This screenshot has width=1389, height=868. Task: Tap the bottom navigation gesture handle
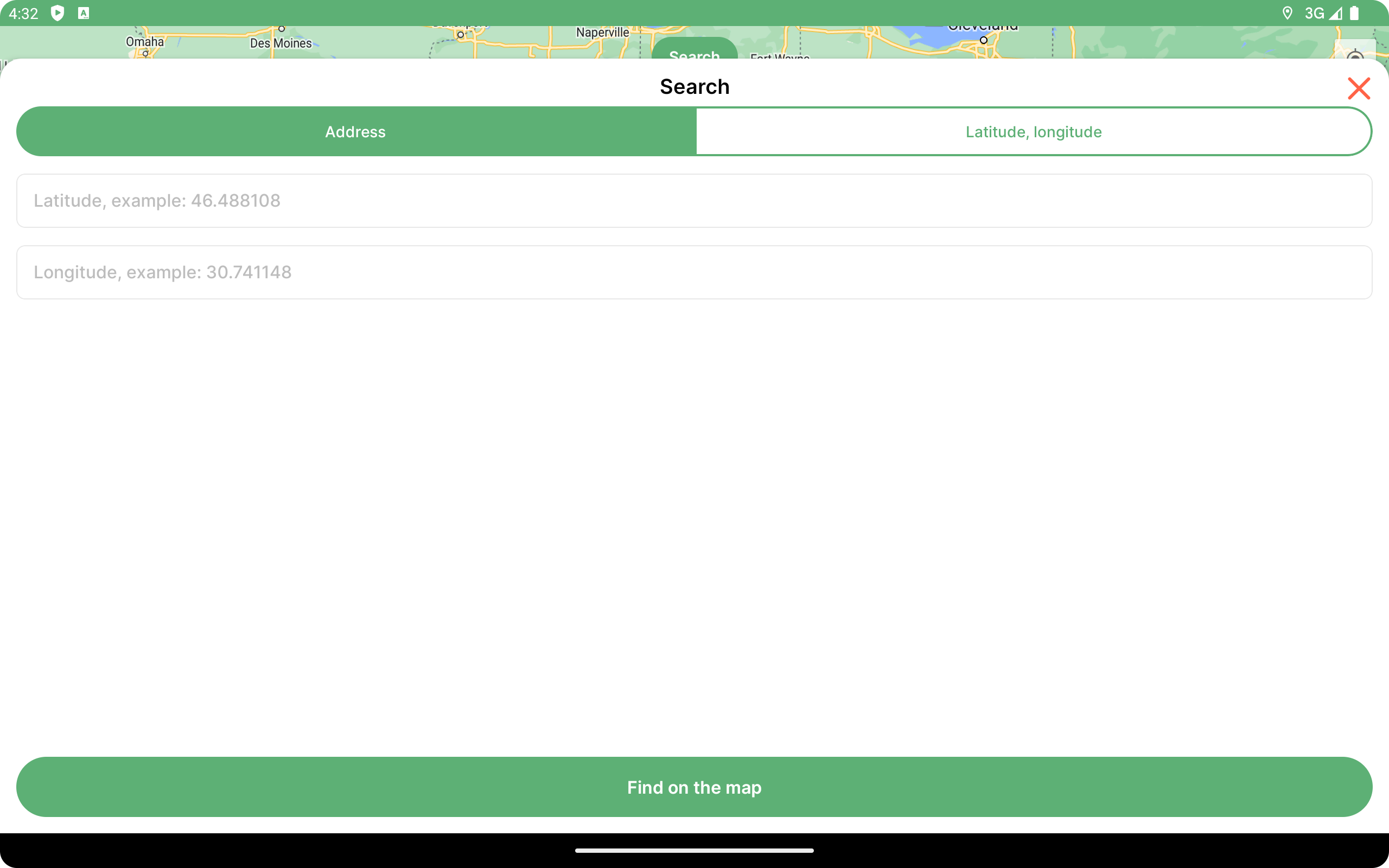694,850
